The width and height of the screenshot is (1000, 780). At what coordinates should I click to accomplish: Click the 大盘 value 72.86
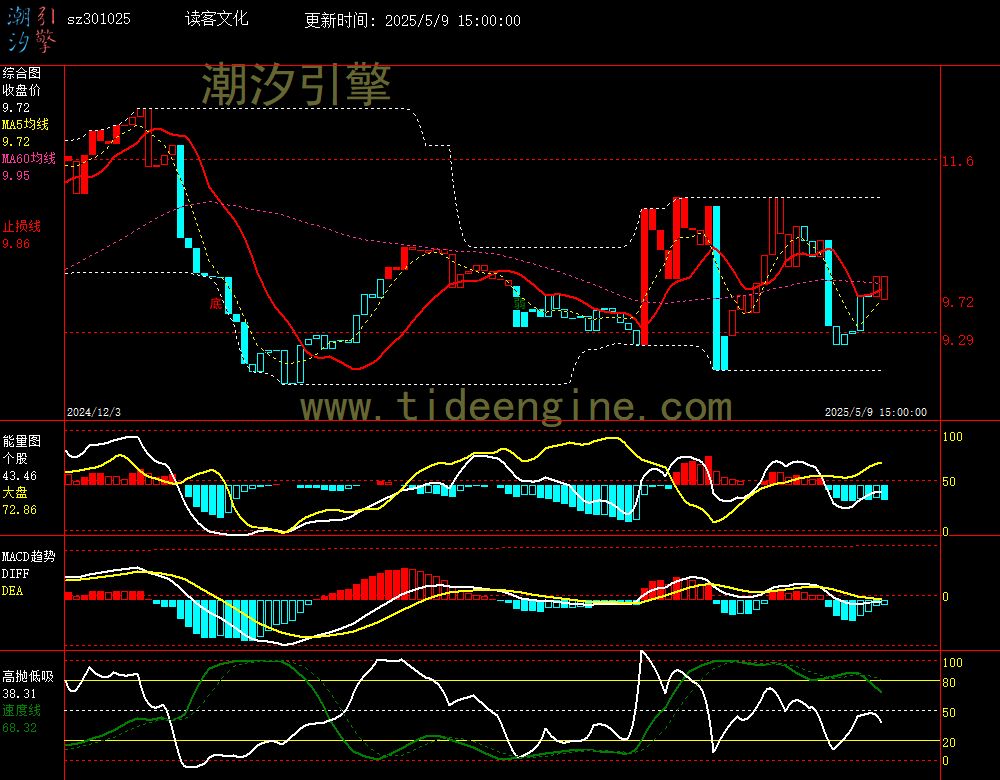coord(19,510)
